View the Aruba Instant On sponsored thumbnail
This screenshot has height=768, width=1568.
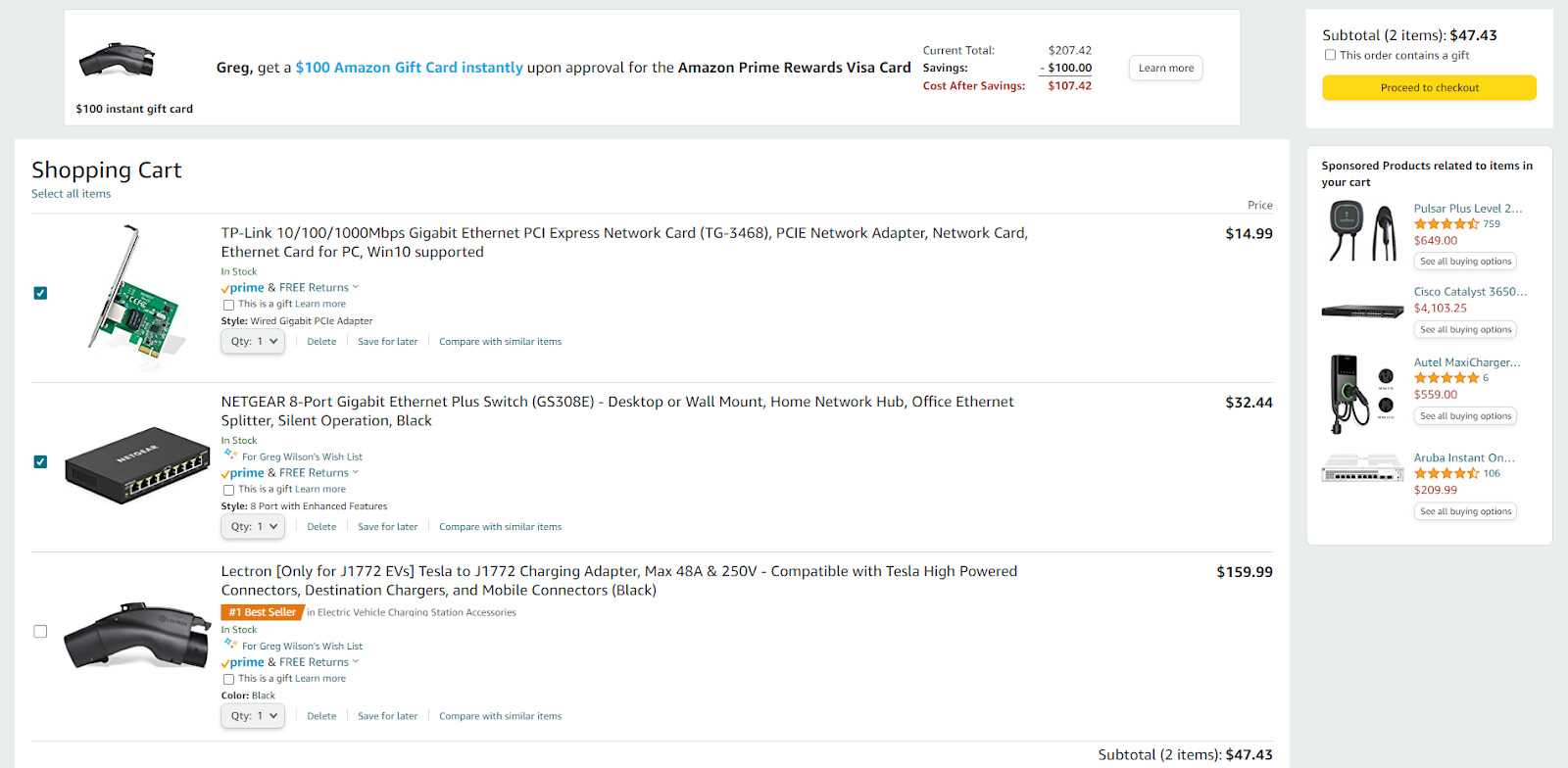tap(1362, 468)
